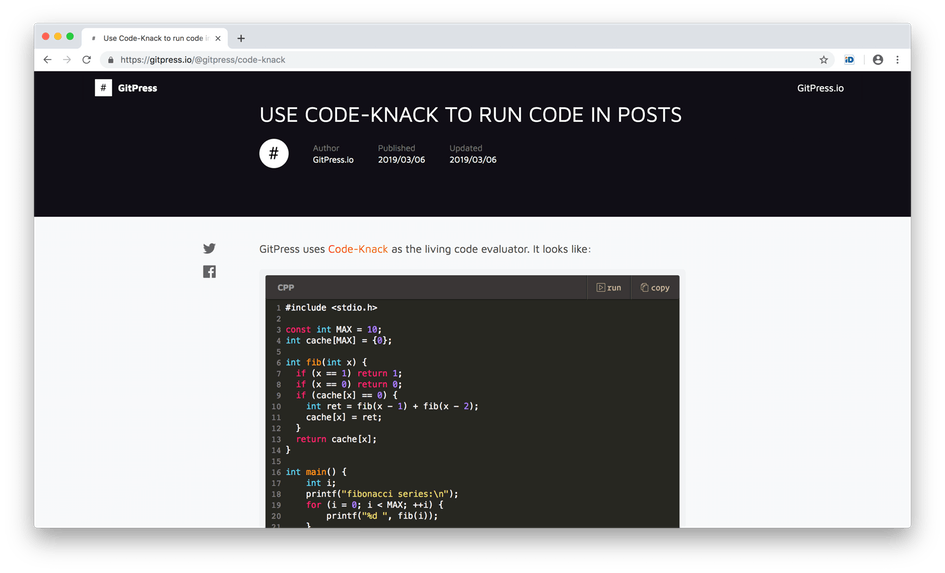Share the post on Facebook
The width and height of the screenshot is (945, 573).
click(x=209, y=272)
